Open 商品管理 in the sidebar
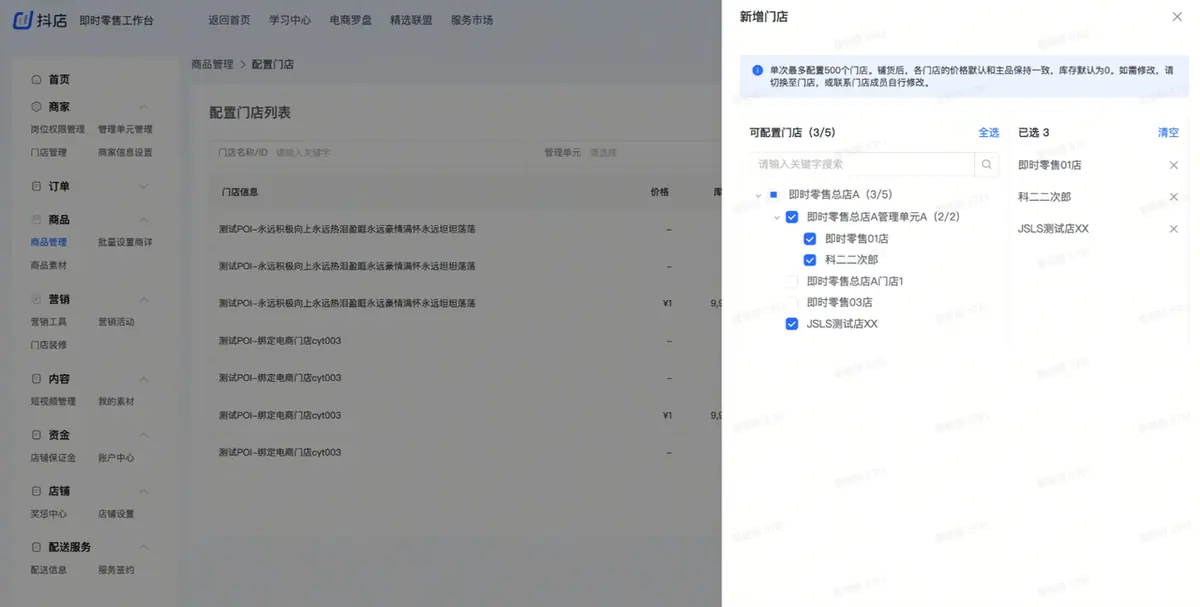The image size is (1200, 607). [x=49, y=242]
